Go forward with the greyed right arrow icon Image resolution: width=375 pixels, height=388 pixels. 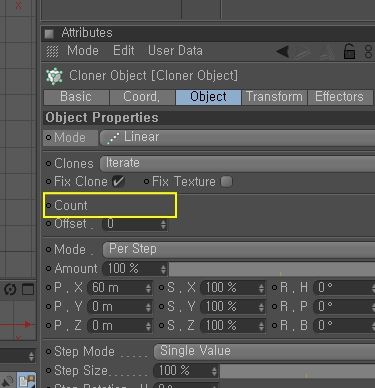[303, 52]
